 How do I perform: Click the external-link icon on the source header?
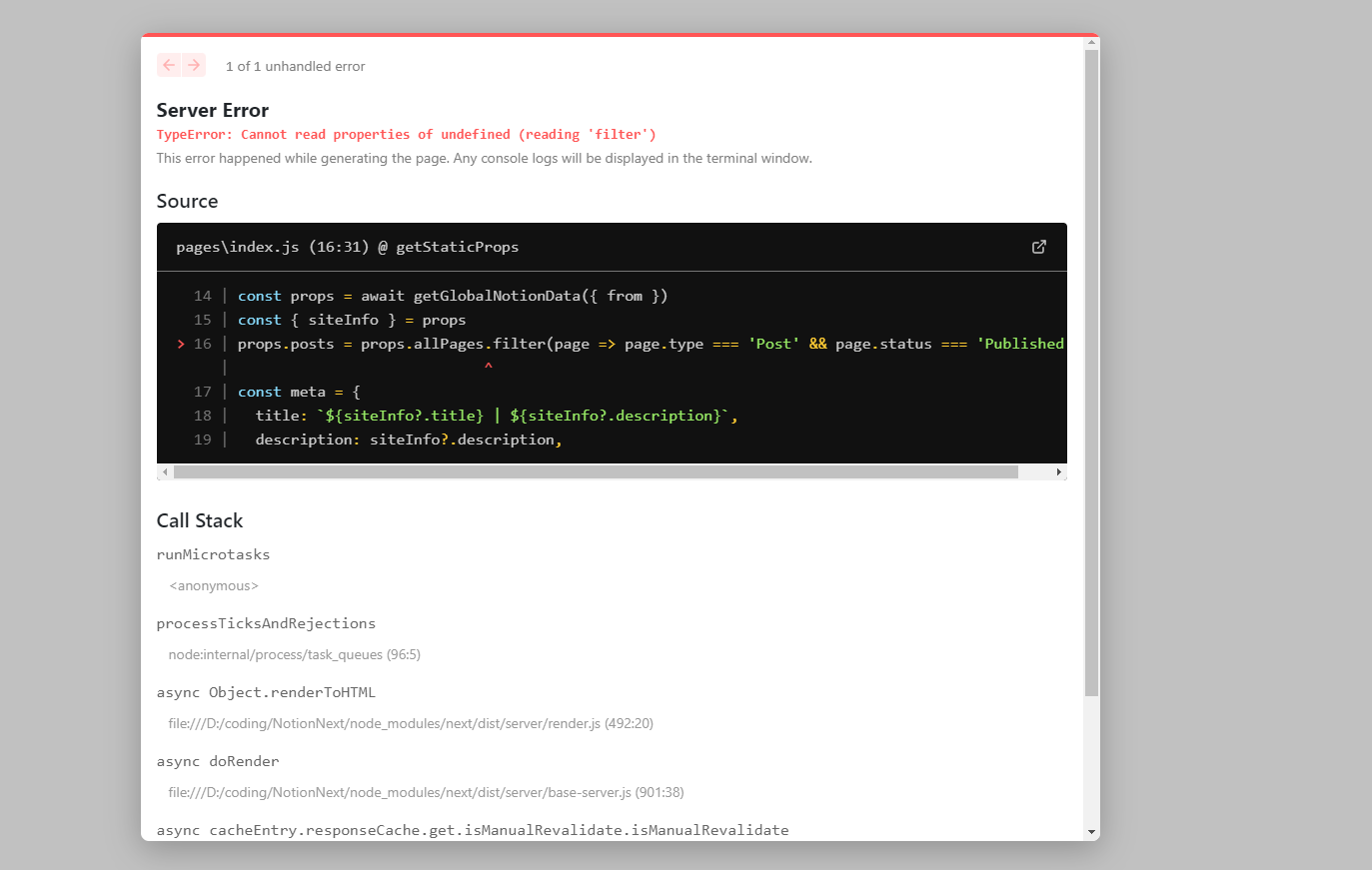(1039, 247)
